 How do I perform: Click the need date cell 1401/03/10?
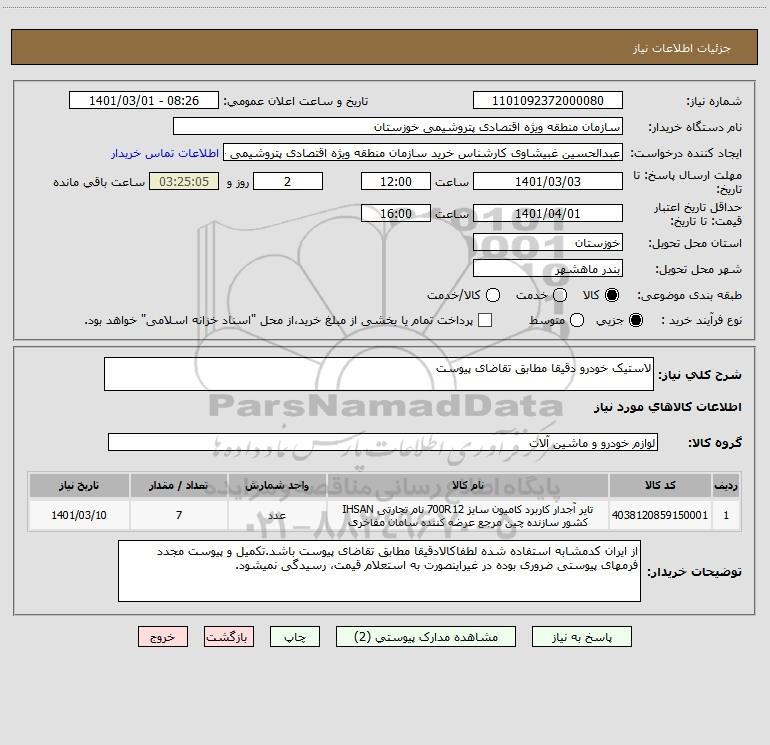point(79,515)
